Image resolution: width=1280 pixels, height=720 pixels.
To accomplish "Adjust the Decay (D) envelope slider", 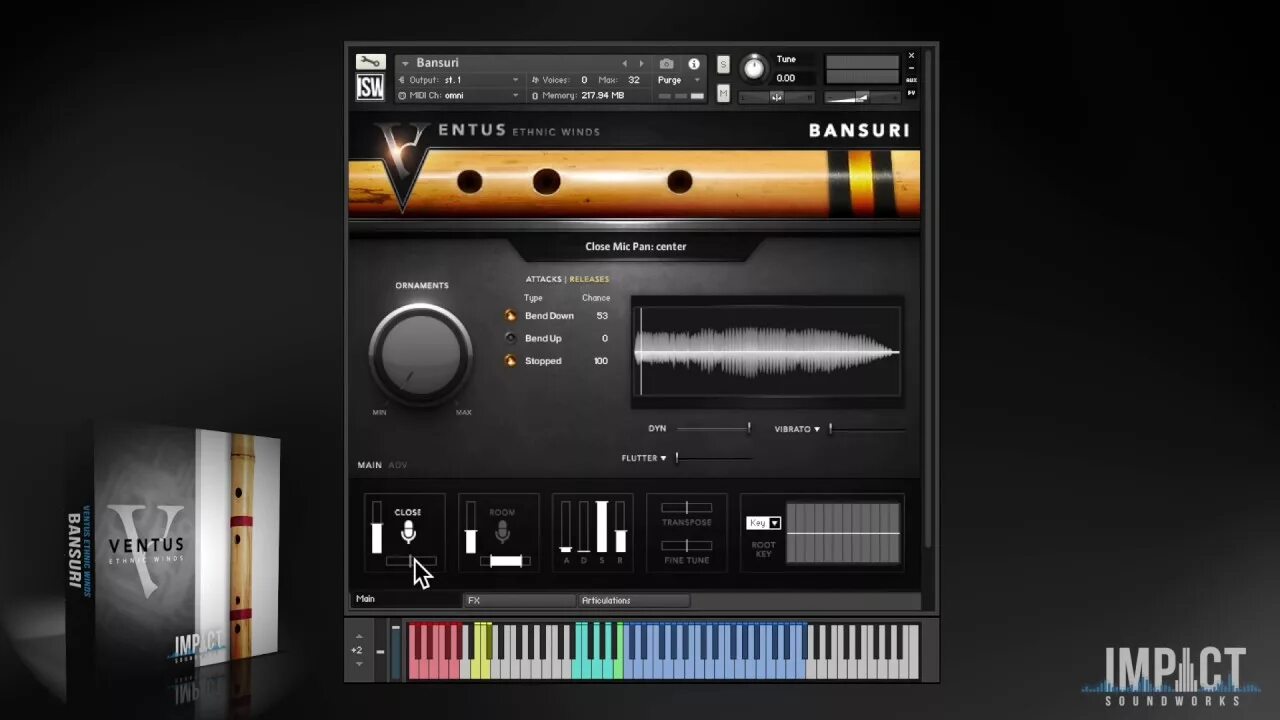I will [x=584, y=527].
